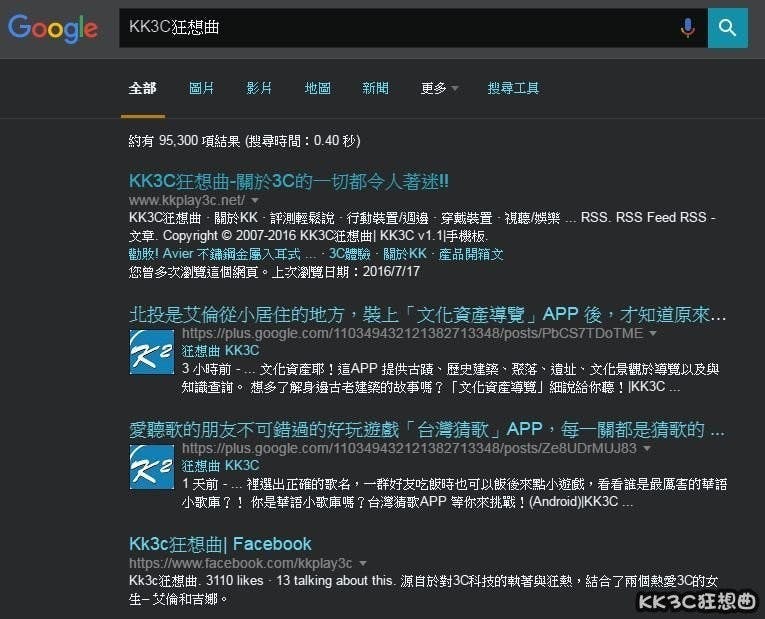Click the blue magnifier search button

[727, 28]
